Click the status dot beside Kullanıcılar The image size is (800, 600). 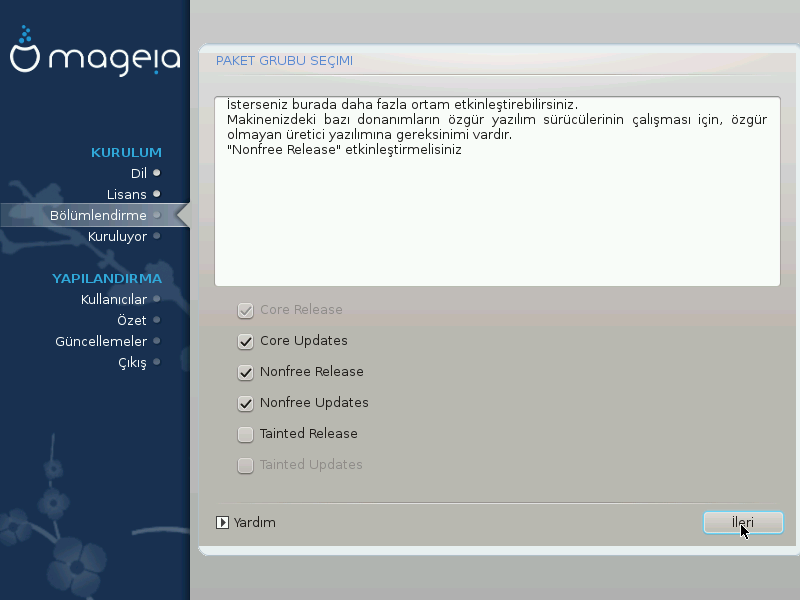(157, 299)
